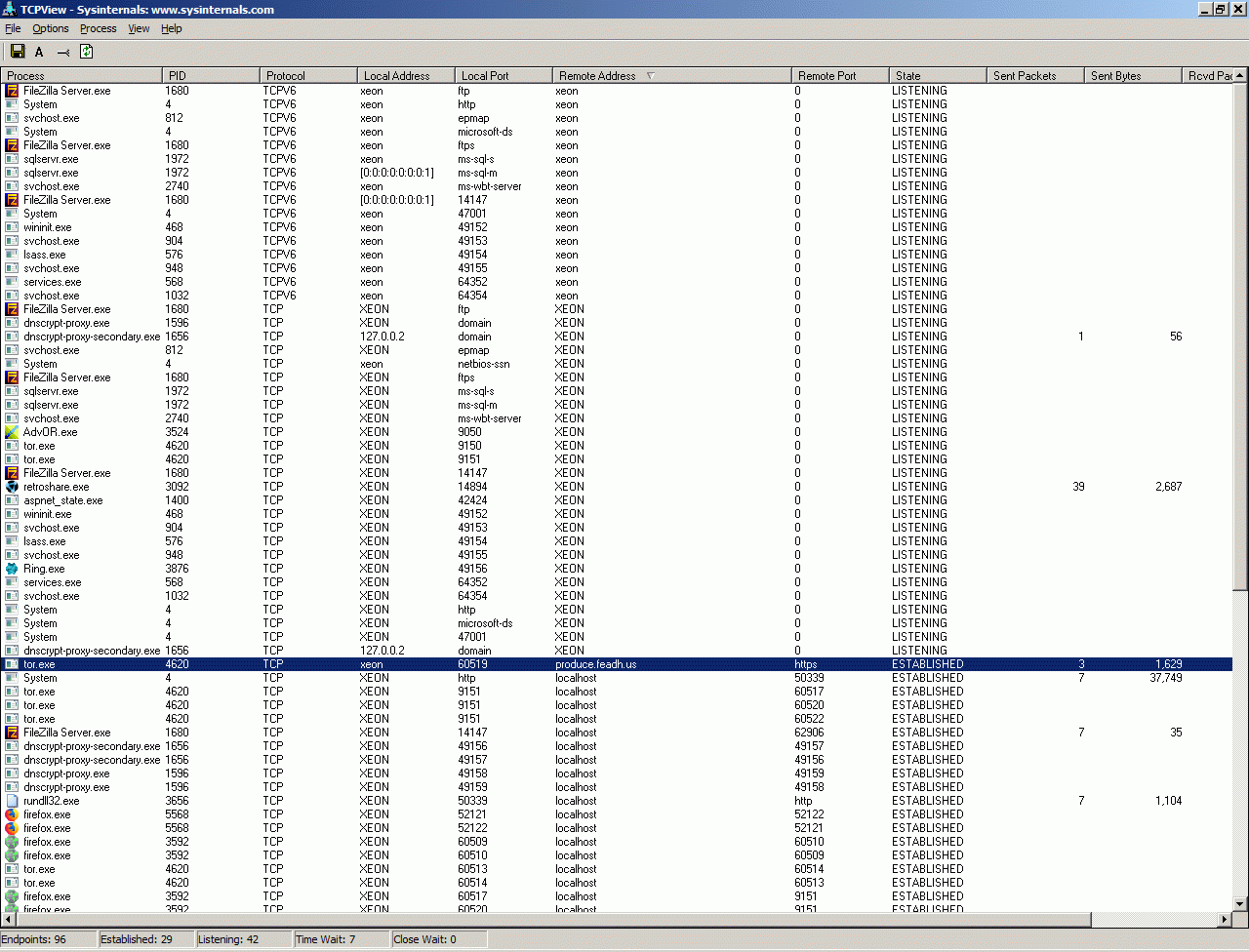Open the Help menu
This screenshot has width=1249, height=952.
coord(172,28)
